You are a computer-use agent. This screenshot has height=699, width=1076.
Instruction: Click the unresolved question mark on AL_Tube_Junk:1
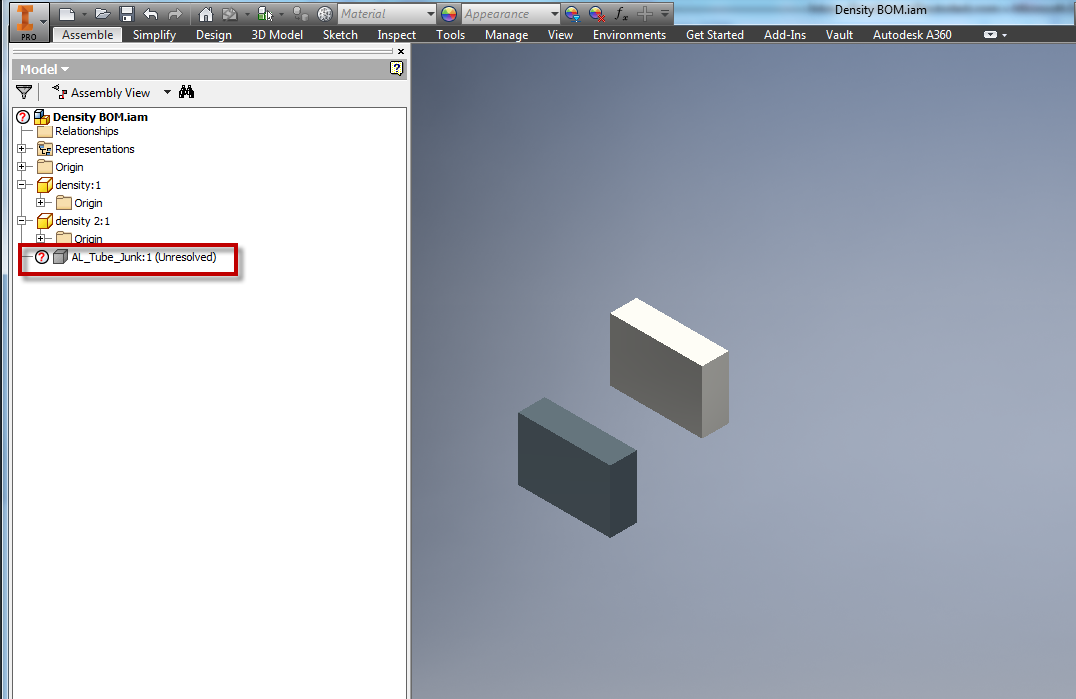pos(42,257)
